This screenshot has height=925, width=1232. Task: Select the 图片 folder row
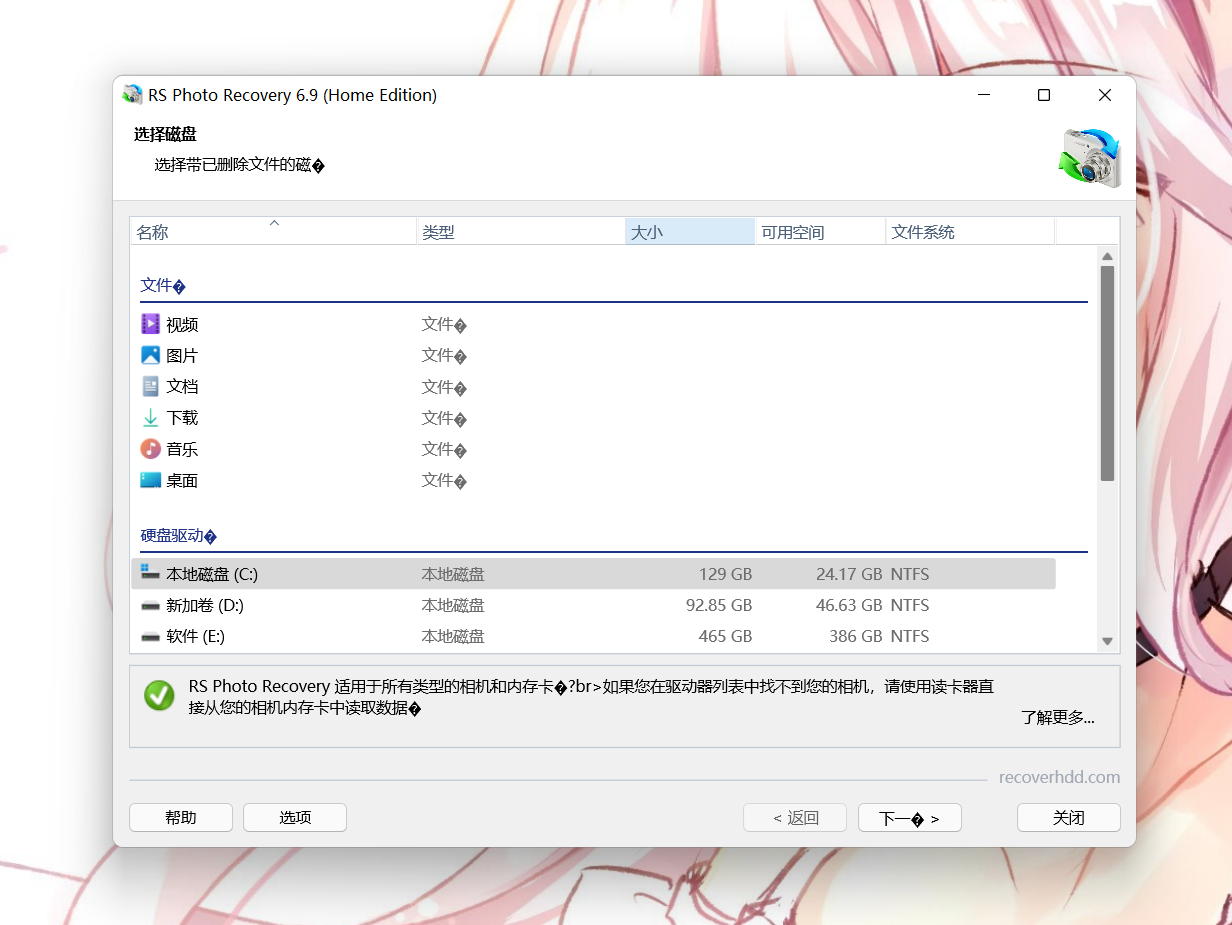pos(593,355)
